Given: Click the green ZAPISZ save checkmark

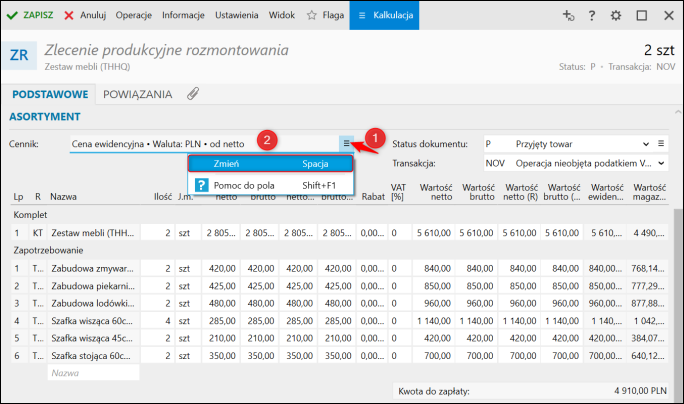Looking at the screenshot, I should tap(12, 15).
